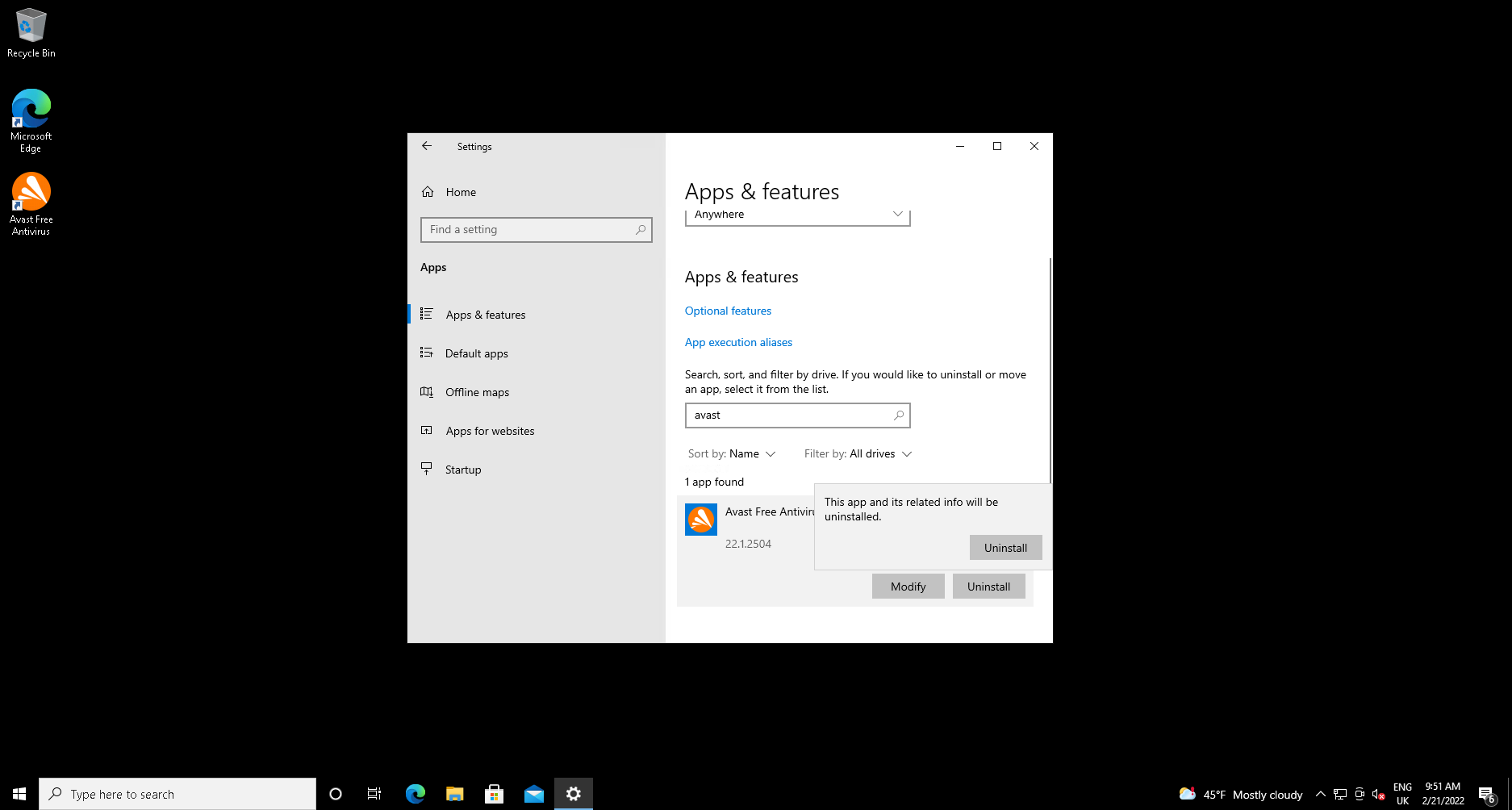
Task: Open Mail app from the taskbar
Action: [x=534, y=794]
